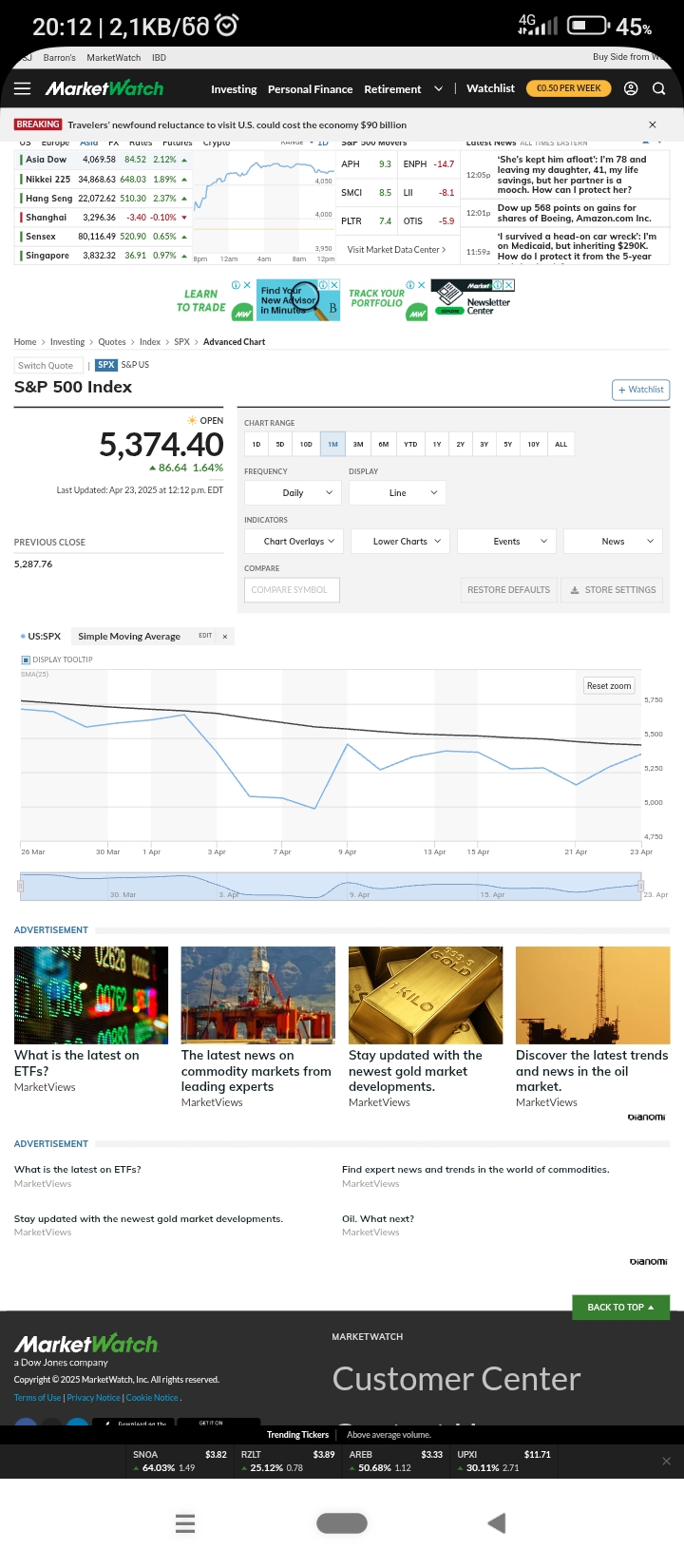
Task: Open the Personal Finance menu
Action: pyautogui.click(x=310, y=89)
